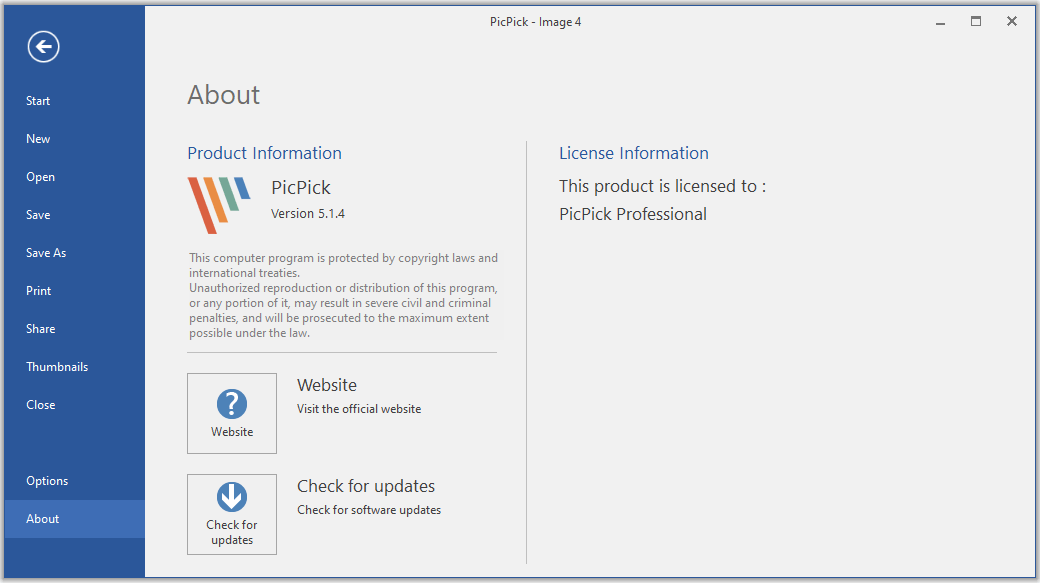Click the back arrow circle icon
Image resolution: width=1040 pixels, height=583 pixels.
tap(44, 46)
